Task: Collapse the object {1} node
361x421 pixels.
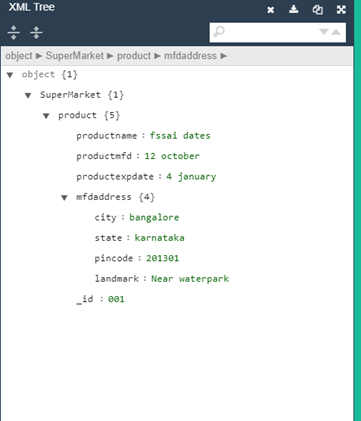Action: 10,75
